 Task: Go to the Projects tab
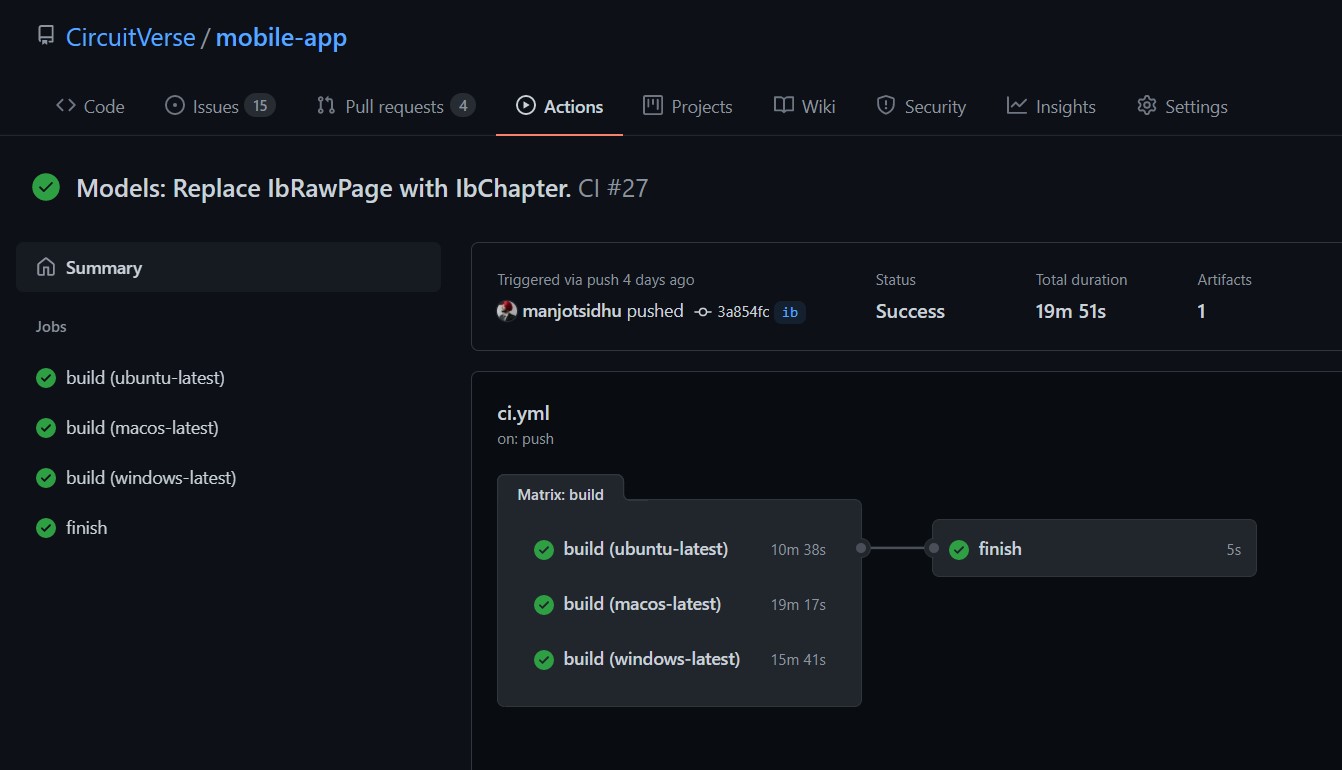[x=688, y=106]
